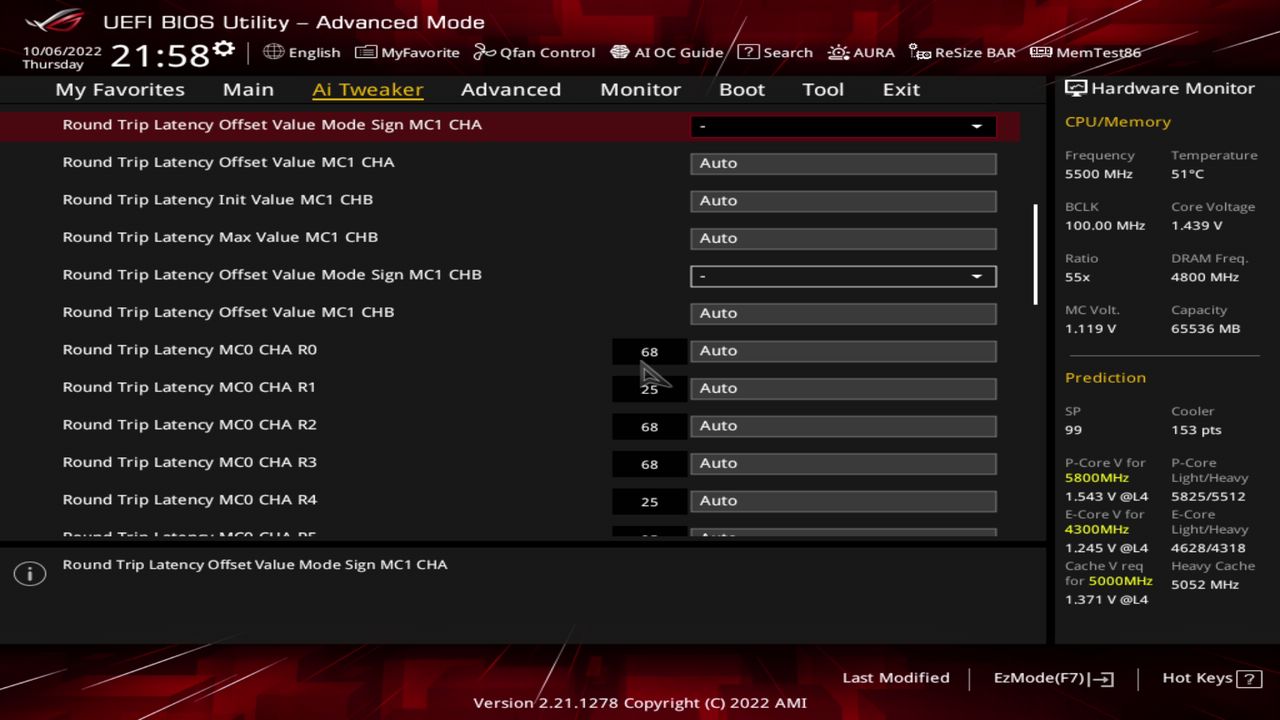Image resolution: width=1280 pixels, height=720 pixels.
Task: Edit Round Trip Latency Offset Value MC1 CHA field
Action: coord(843,163)
